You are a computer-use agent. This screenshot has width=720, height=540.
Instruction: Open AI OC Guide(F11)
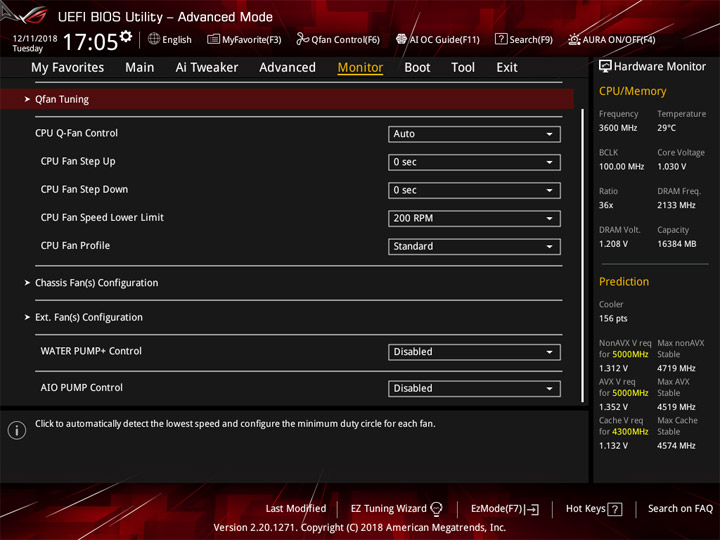click(x=438, y=39)
